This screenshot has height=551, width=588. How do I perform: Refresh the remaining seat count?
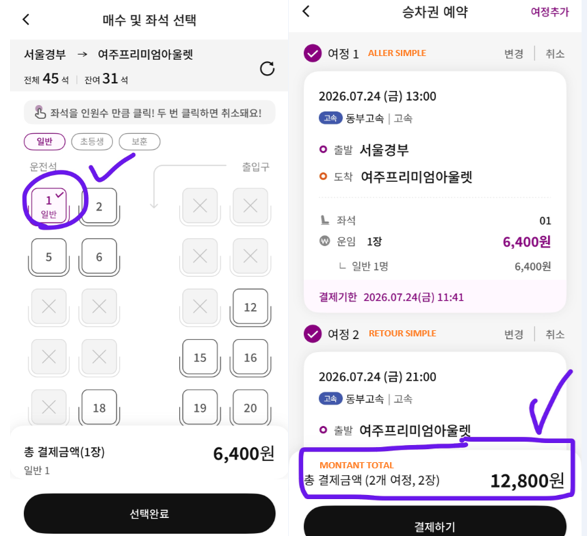click(x=267, y=69)
